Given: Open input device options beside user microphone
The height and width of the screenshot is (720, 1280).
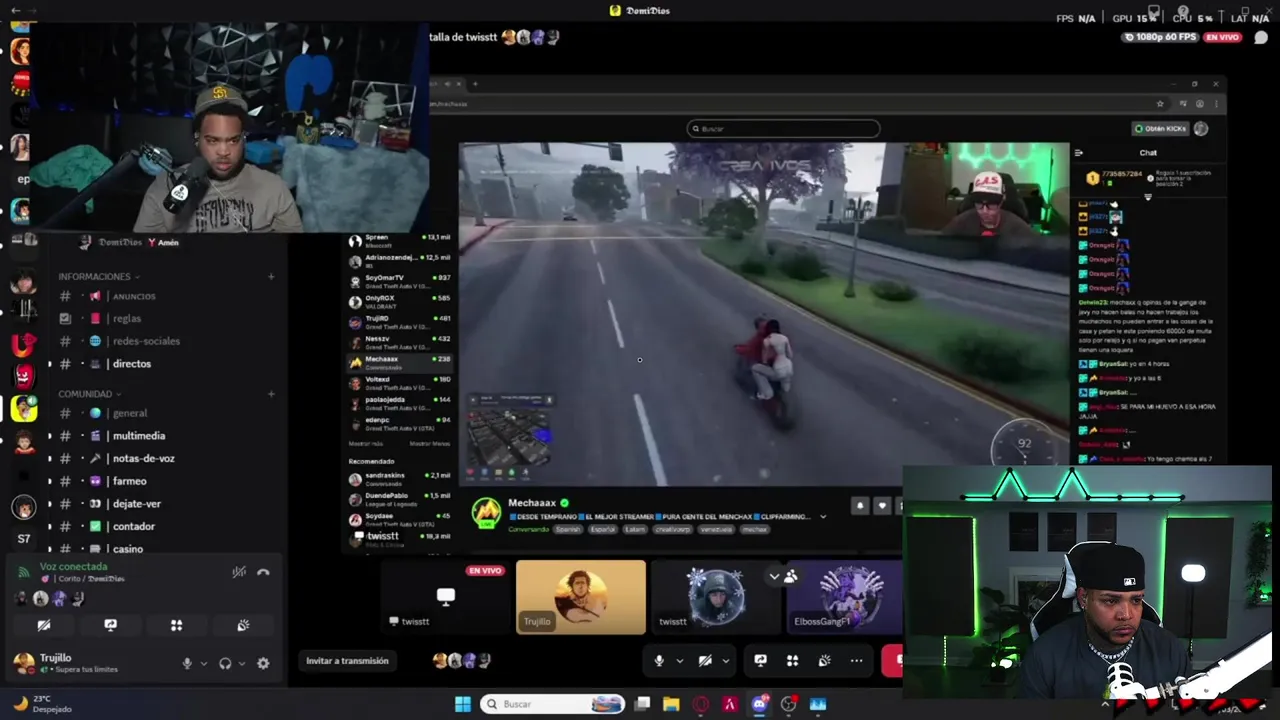Looking at the screenshot, I should 204,663.
